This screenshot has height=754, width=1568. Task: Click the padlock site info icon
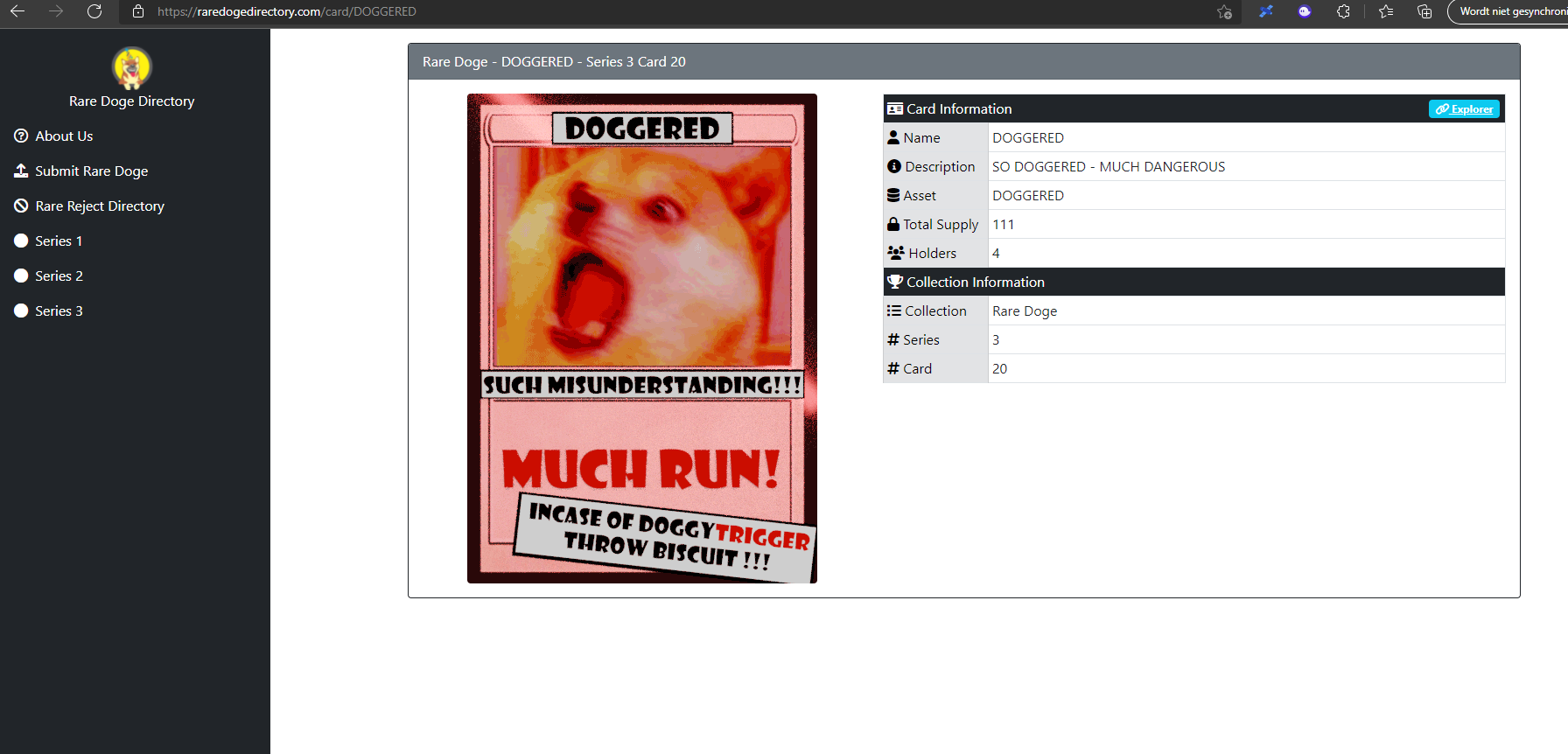pos(138,11)
